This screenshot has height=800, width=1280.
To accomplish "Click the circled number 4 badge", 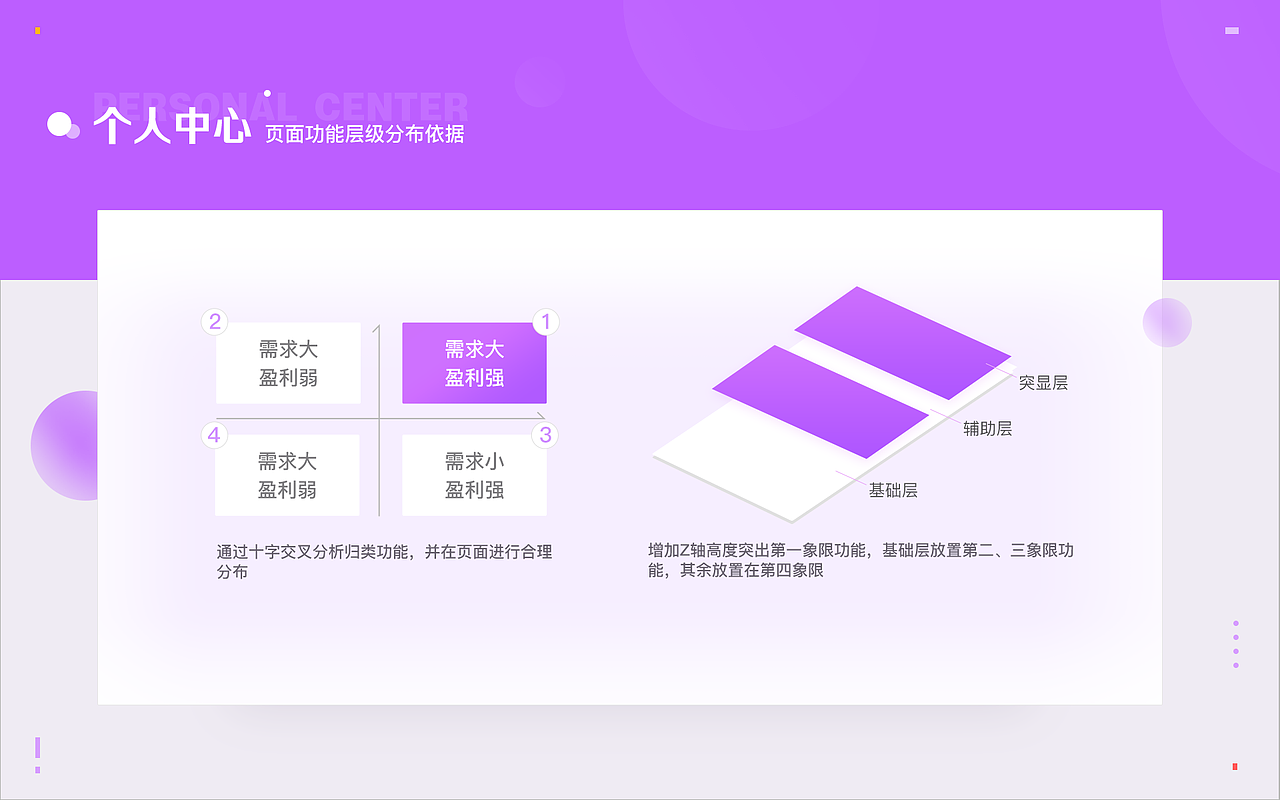I will point(214,434).
